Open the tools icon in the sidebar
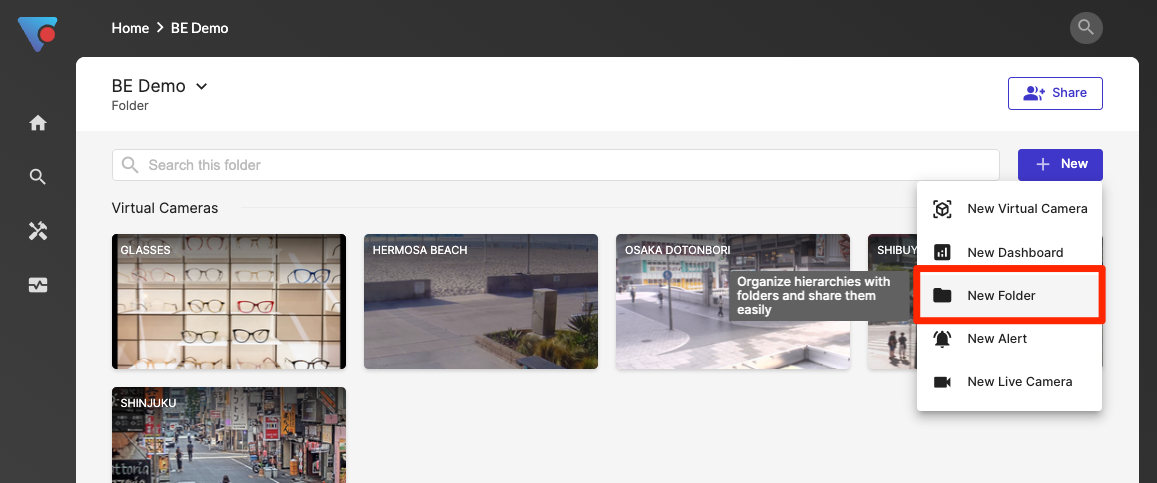This screenshot has width=1157, height=483. pos(38,231)
